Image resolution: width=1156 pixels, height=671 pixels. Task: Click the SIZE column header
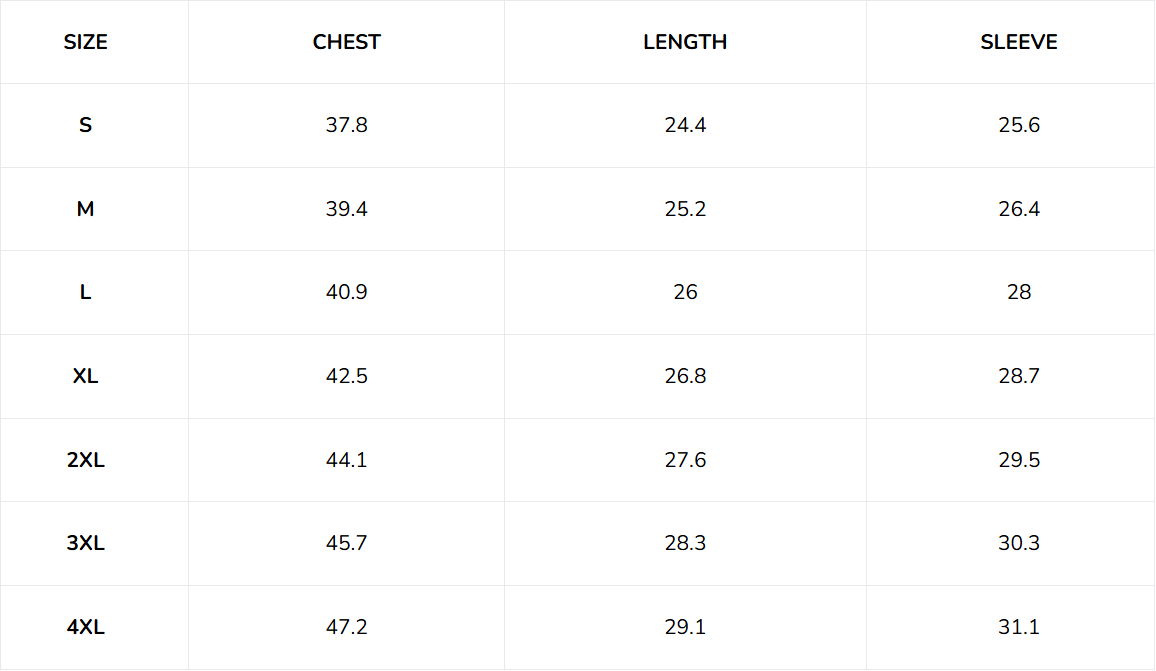pyautogui.click(x=86, y=42)
